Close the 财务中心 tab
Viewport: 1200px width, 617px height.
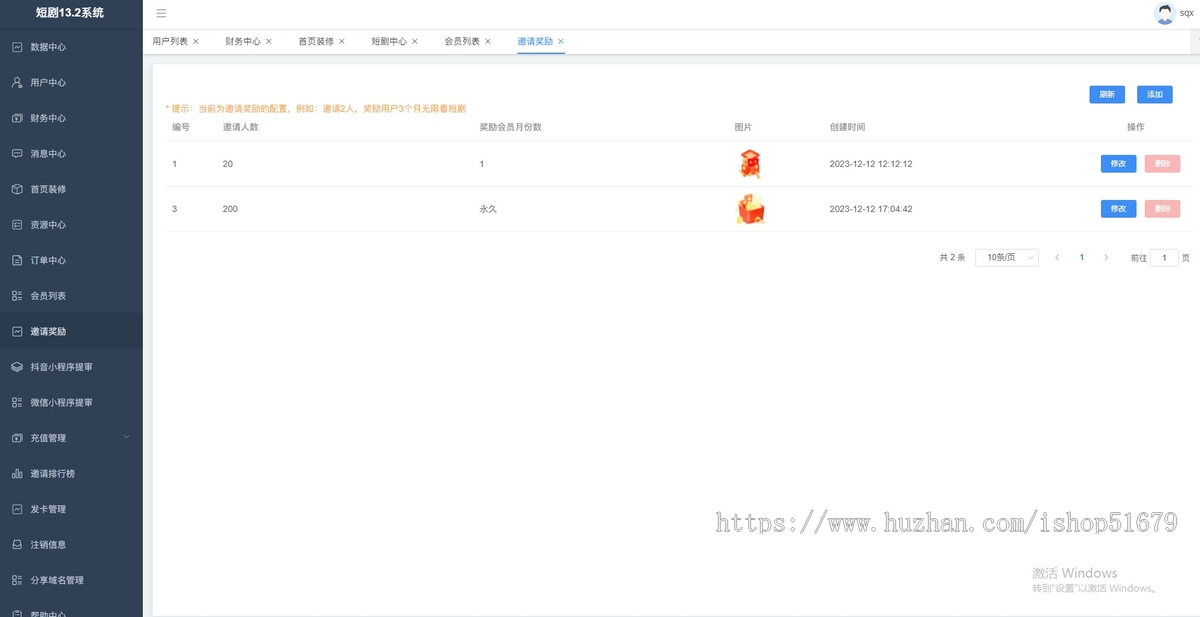[x=269, y=41]
